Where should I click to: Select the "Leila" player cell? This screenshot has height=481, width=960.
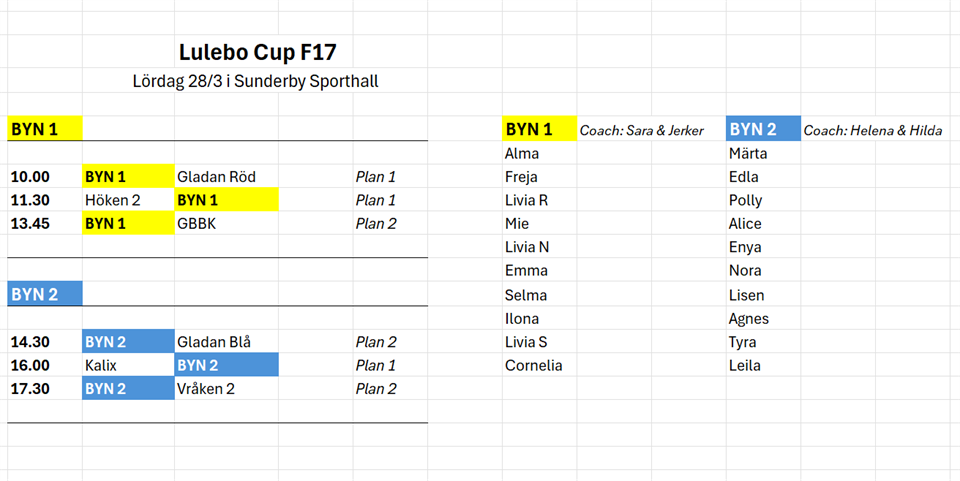(745, 365)
